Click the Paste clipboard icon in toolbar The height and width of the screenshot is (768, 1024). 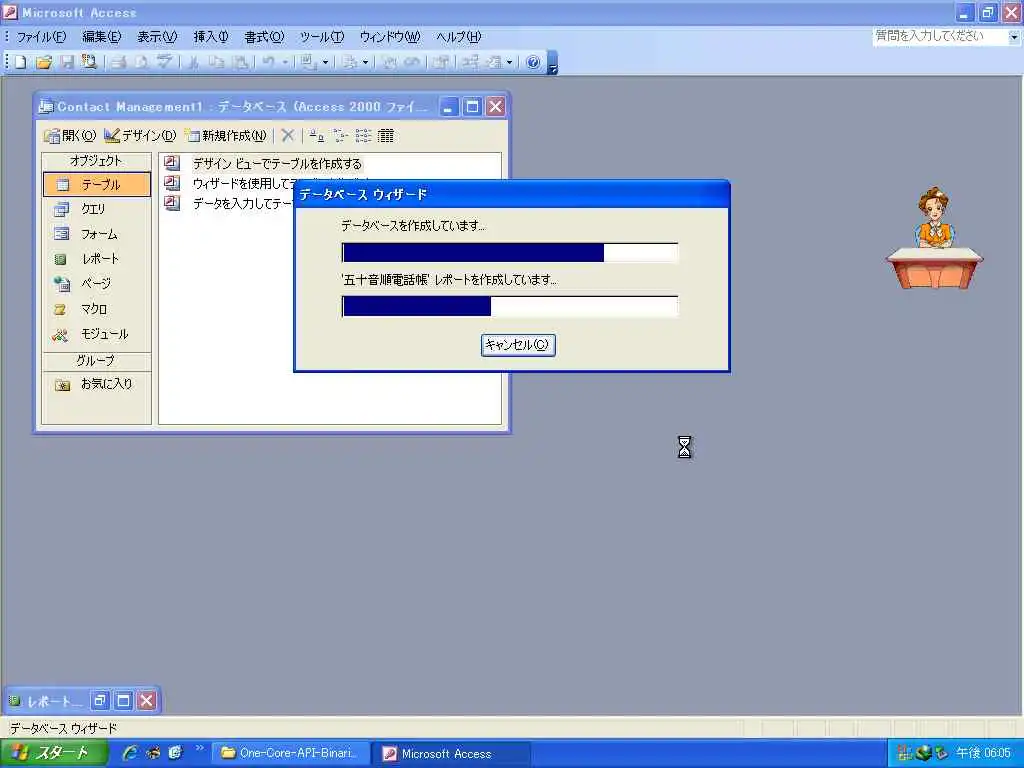(240, 62)
